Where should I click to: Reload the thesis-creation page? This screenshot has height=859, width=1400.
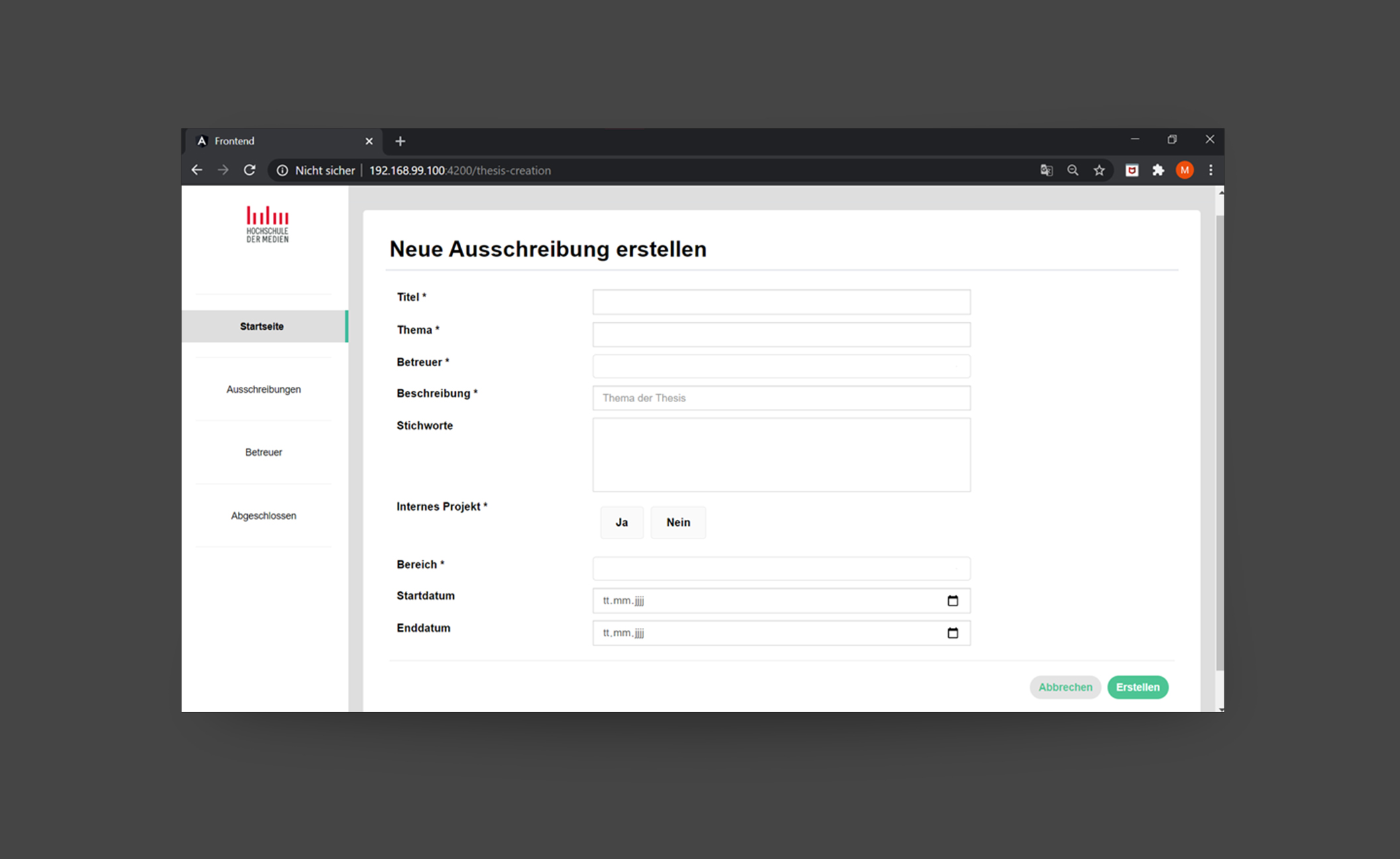[249, 170]
